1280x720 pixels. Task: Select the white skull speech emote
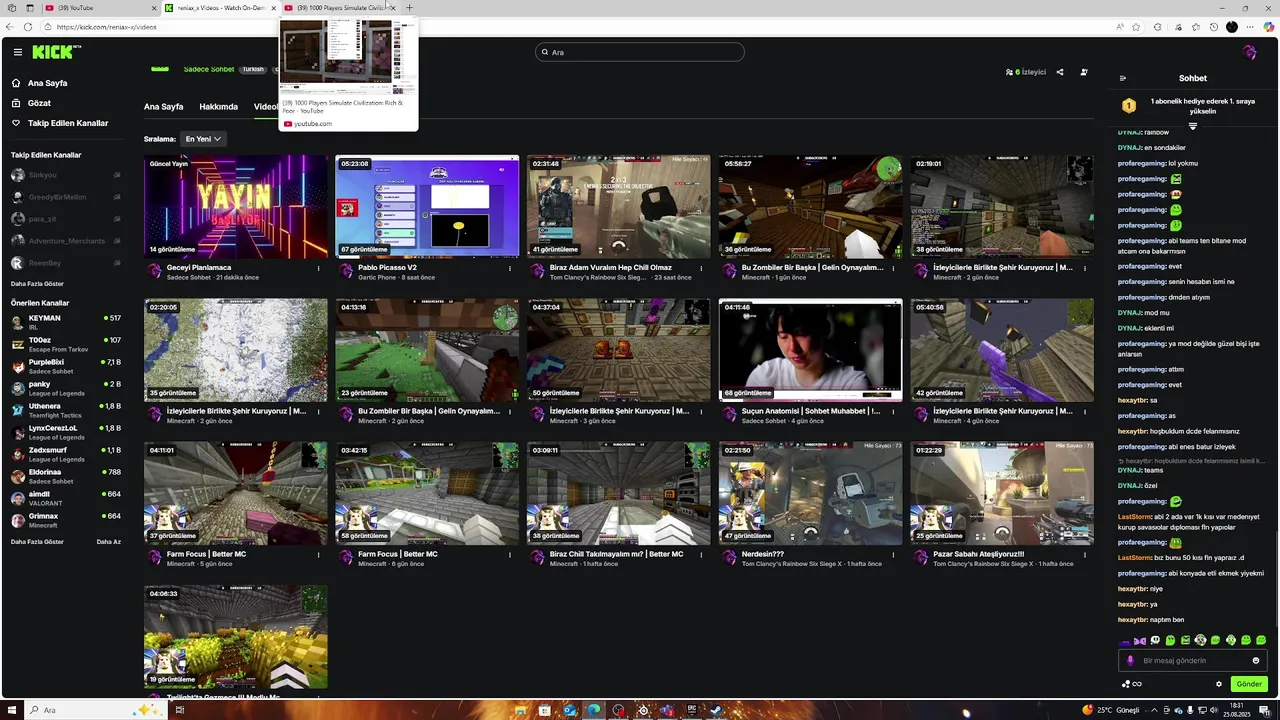1155,640
